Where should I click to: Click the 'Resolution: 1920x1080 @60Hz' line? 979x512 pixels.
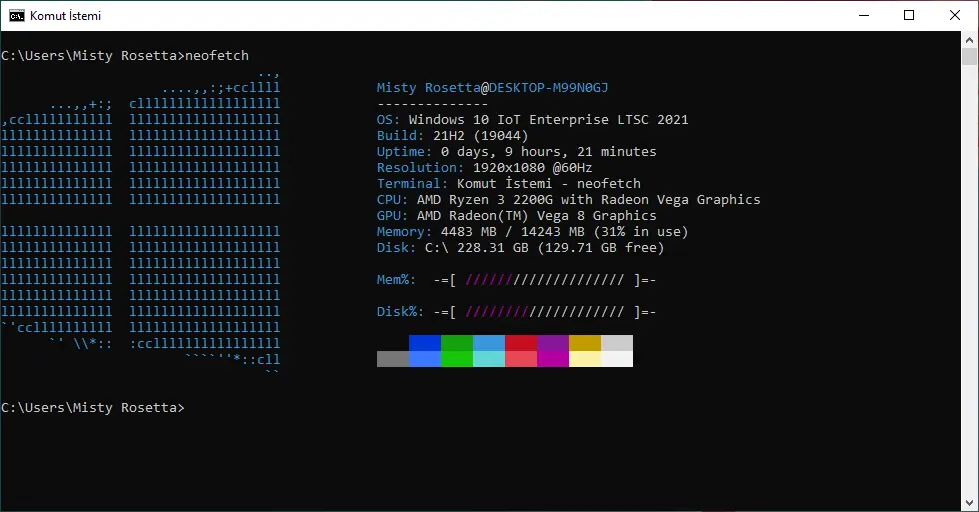[x=485, y=168]
